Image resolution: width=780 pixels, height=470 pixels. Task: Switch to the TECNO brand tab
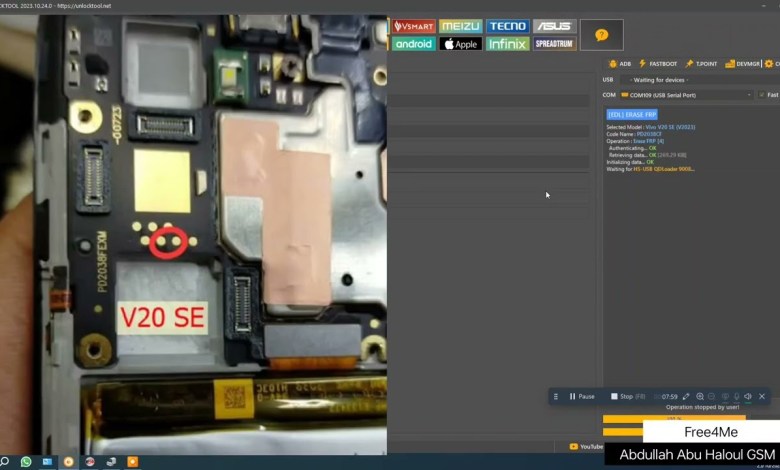pos(507,26)
